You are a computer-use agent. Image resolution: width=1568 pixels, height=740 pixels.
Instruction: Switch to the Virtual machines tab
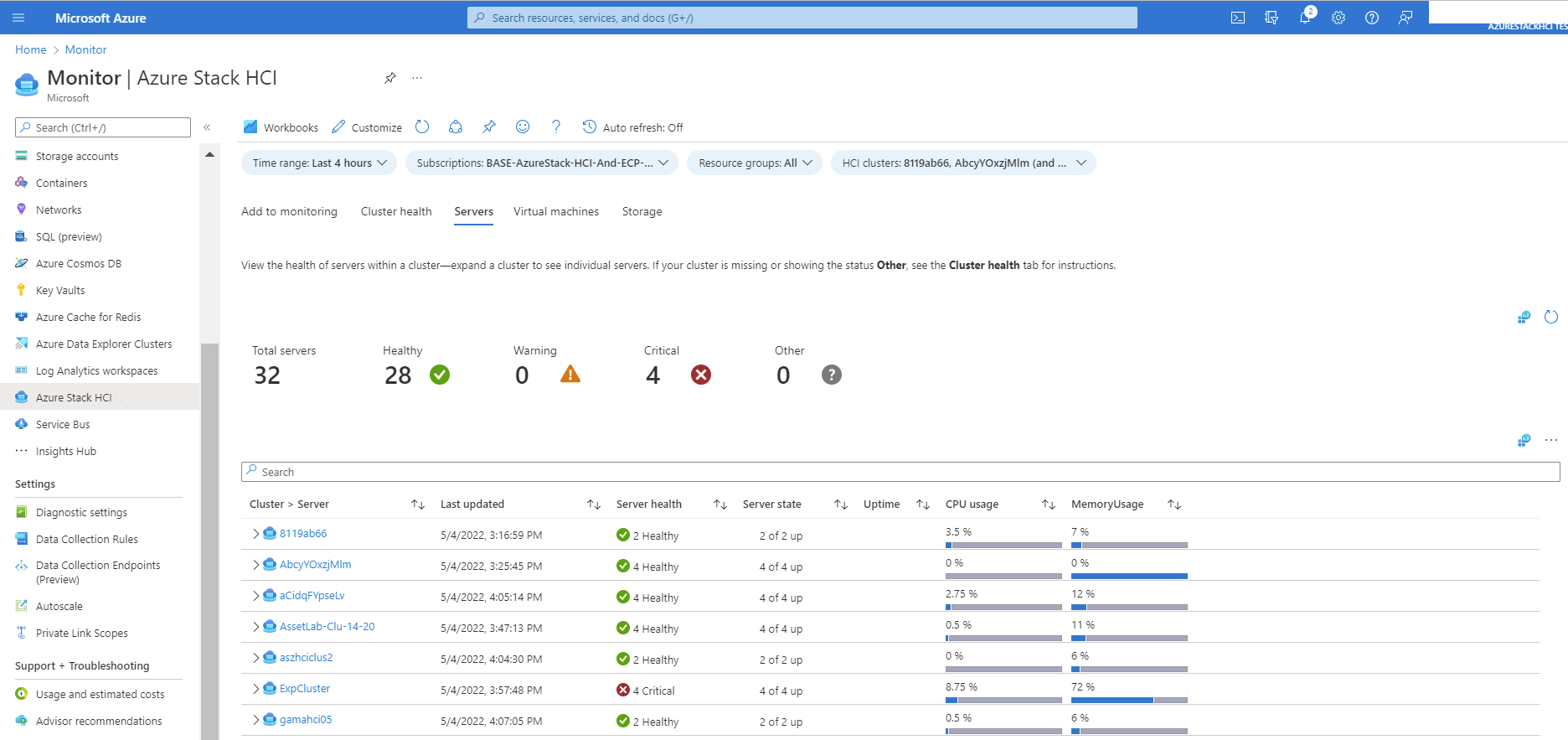[x=556, y=211]
